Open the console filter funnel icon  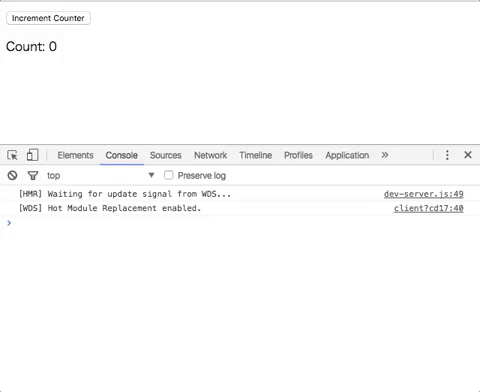coord(33,175)
